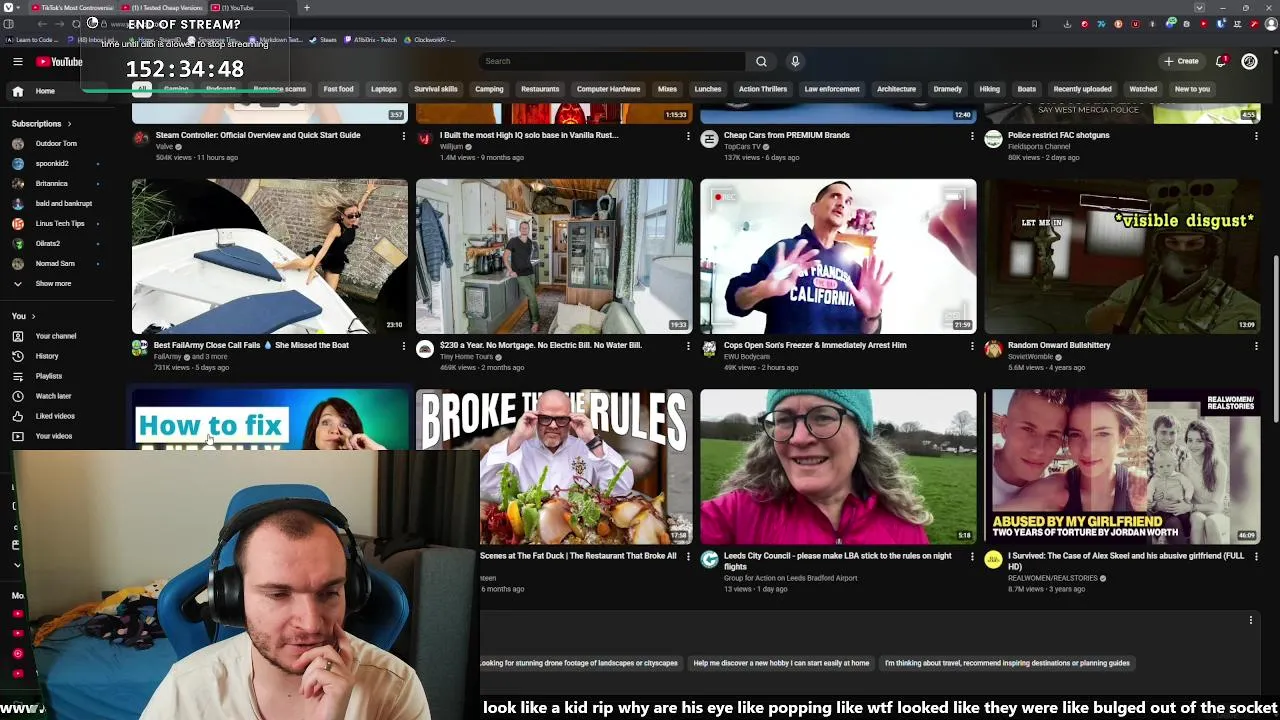Click the Create button
The height and width of the screenshot is (720, 1280).
pyautogui.click(x=1181, y=61)
